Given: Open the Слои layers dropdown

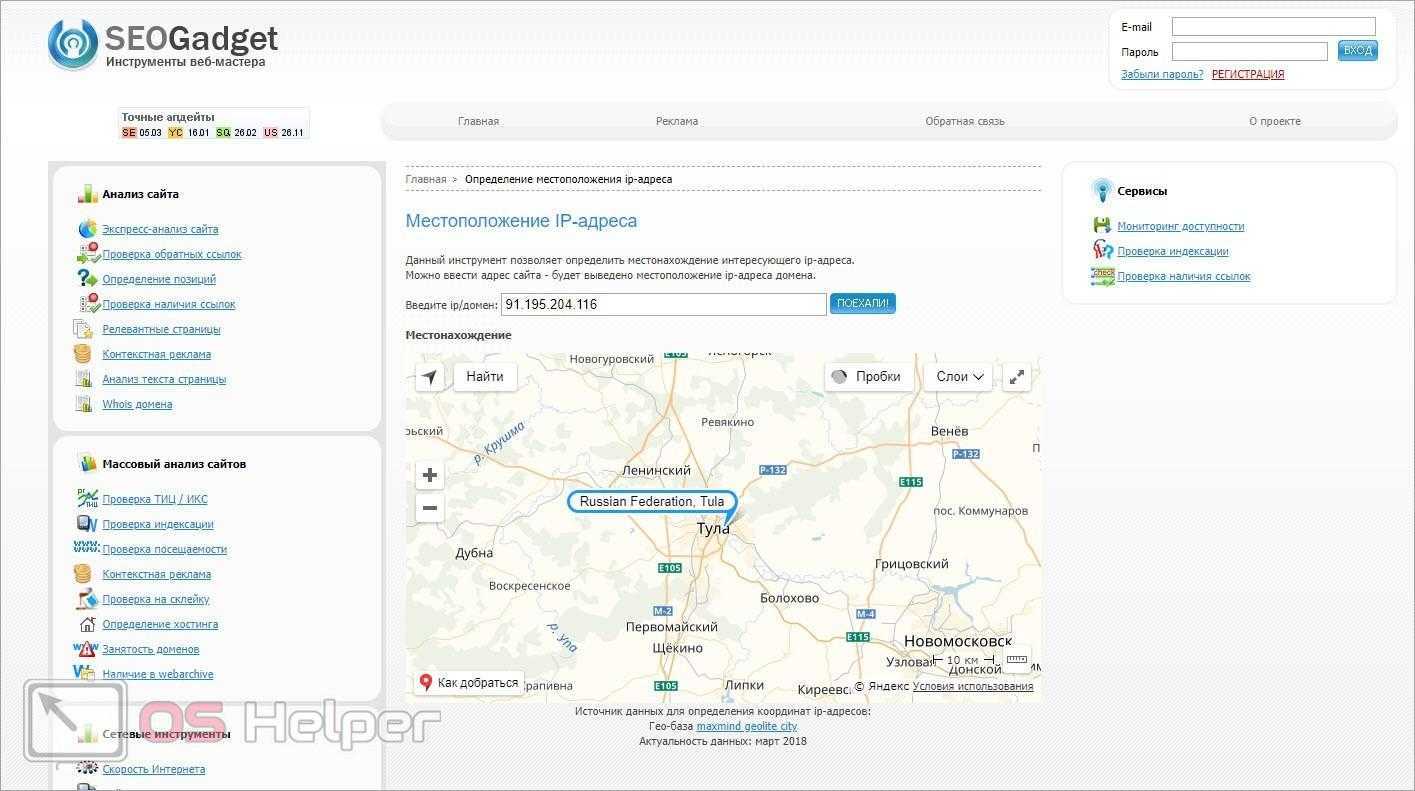Looking at the screenshot, I should [x=958, y=377].
